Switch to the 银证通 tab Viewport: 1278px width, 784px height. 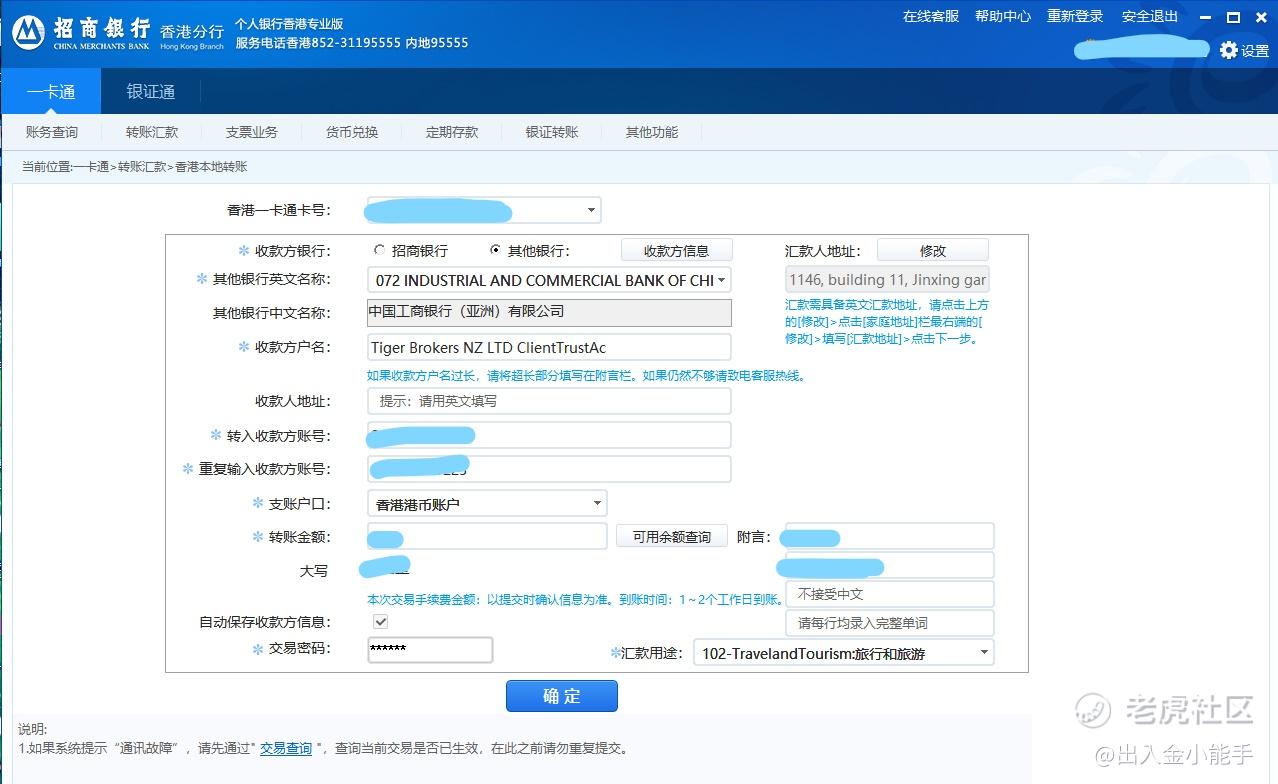151,91
